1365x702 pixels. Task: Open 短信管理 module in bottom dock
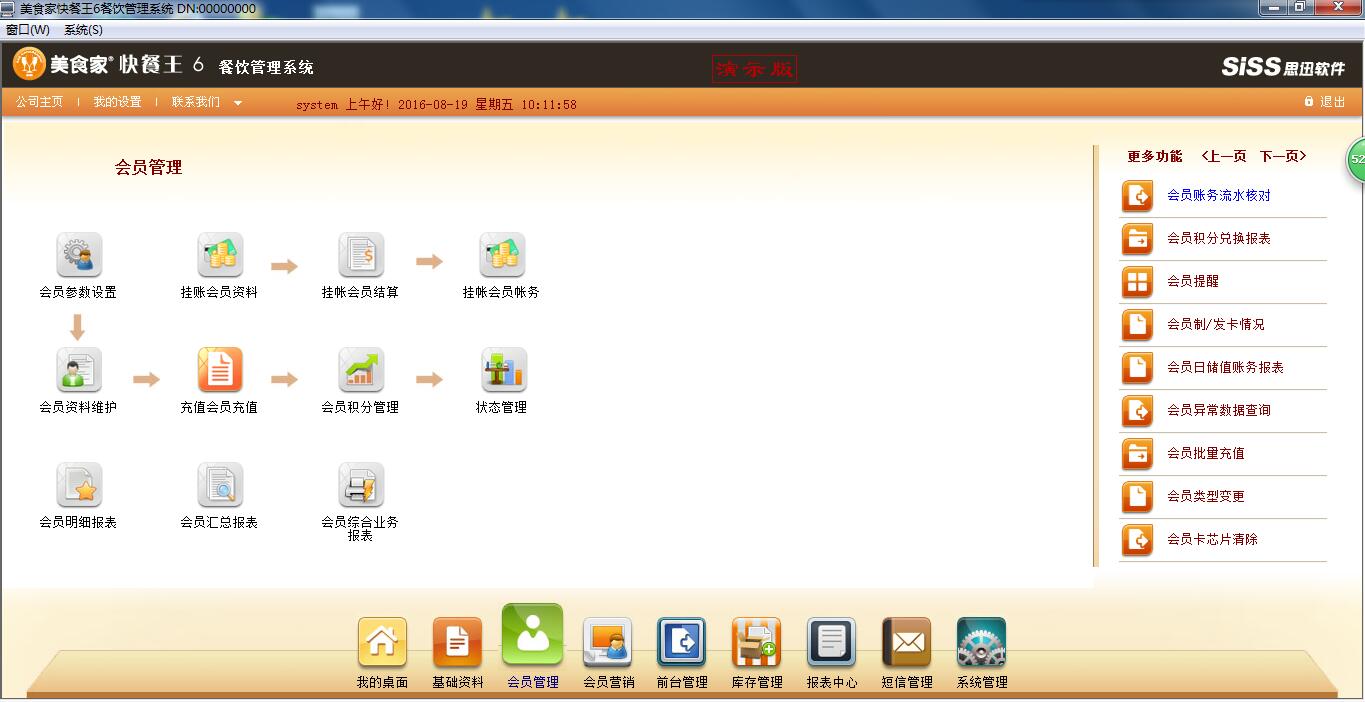coord(907,643)
